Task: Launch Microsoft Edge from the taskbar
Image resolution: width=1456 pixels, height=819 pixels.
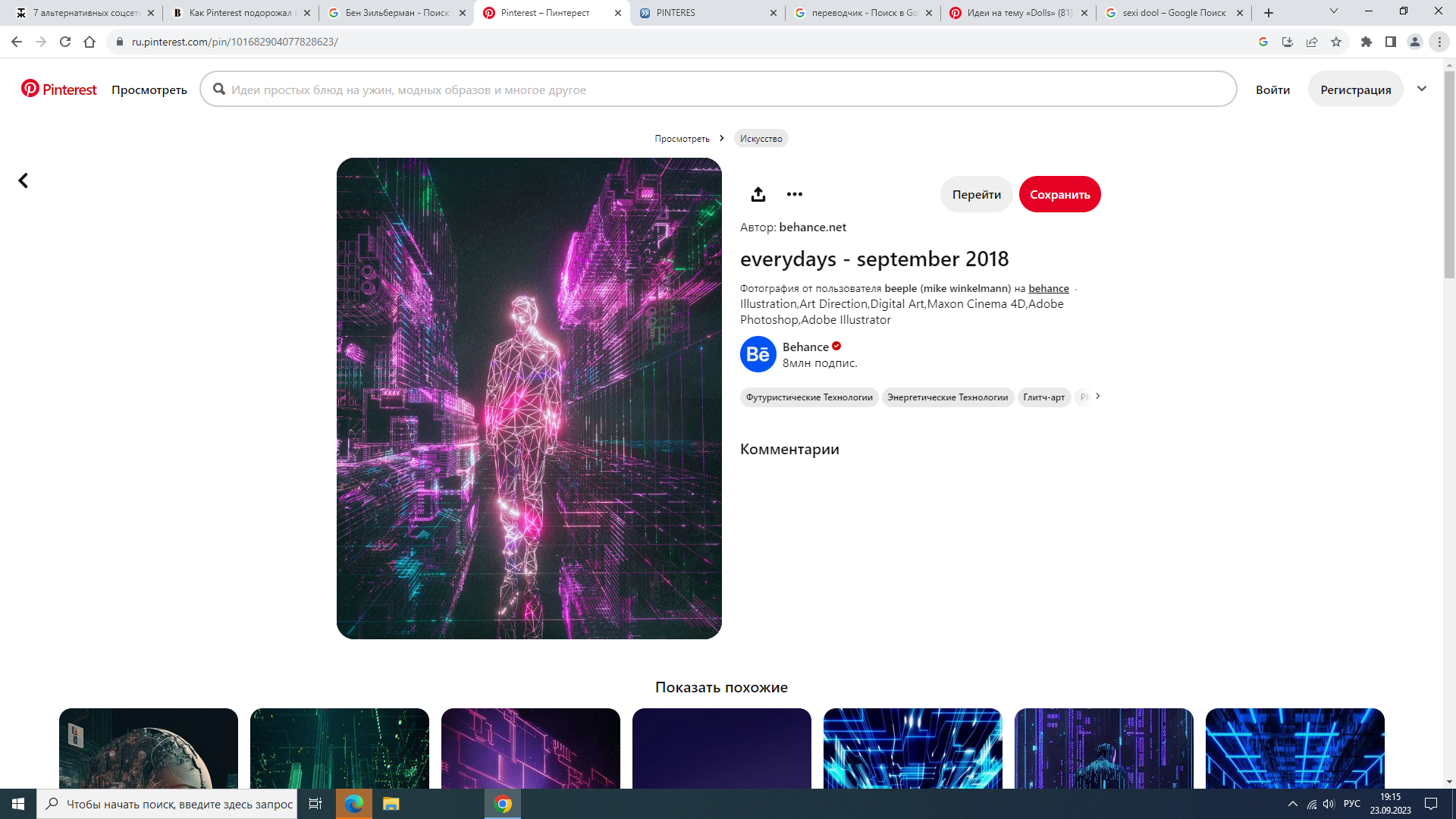Action: coord(354,804)
